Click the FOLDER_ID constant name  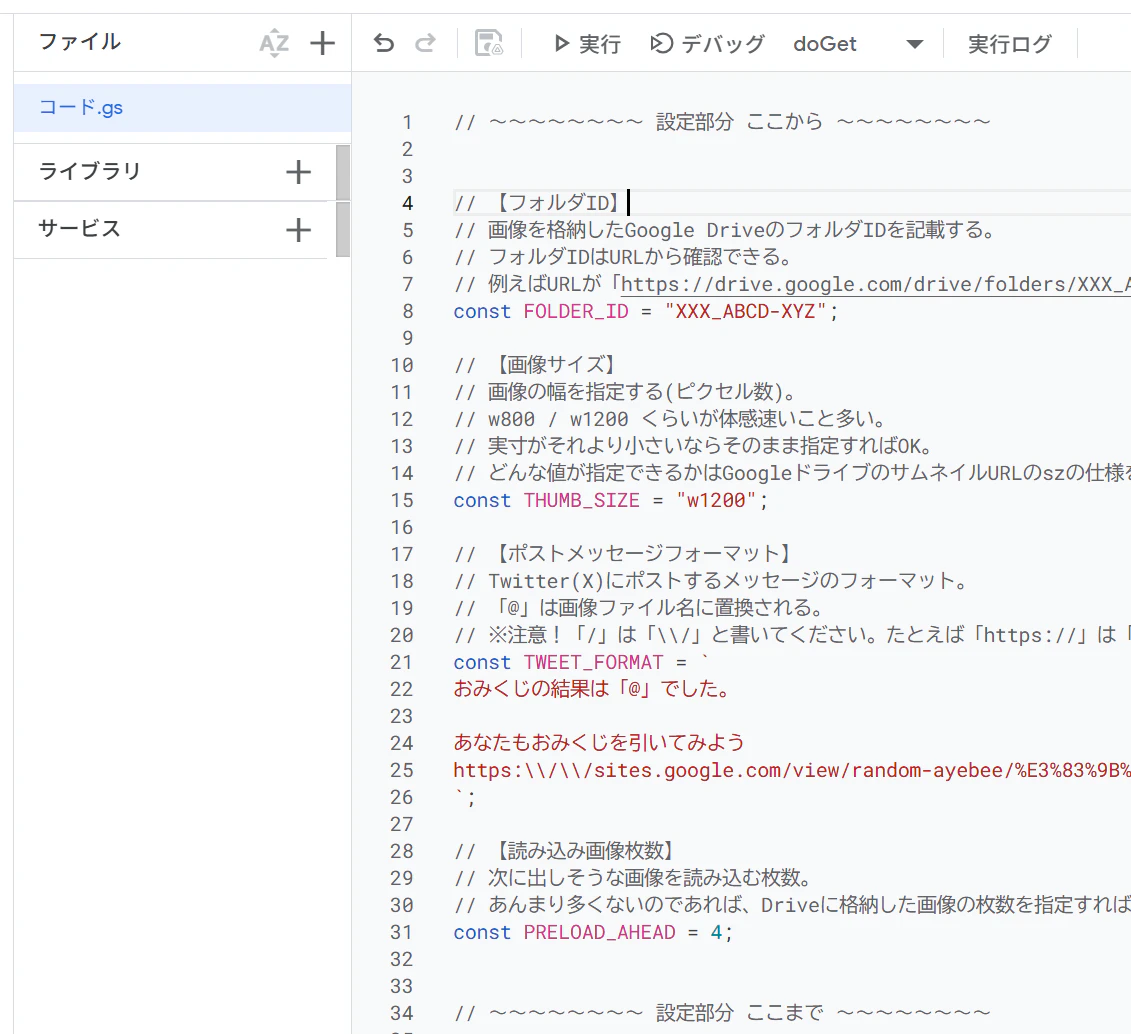coord(576,311)
